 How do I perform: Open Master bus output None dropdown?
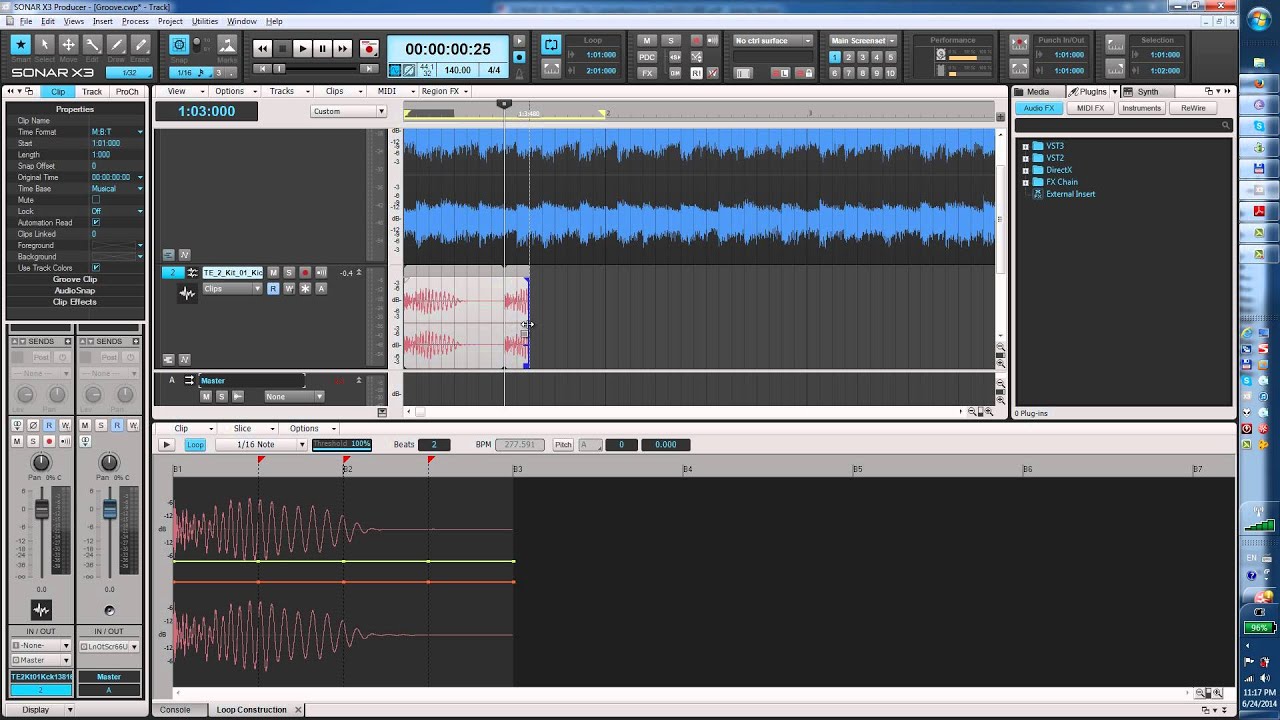click(294, 396)
